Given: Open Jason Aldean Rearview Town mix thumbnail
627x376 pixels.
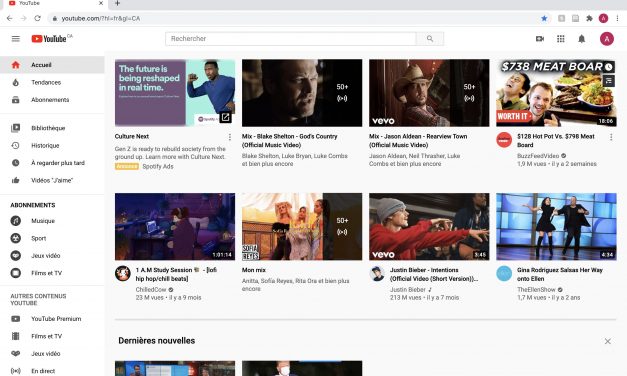Looking at the screenshot, I should tap(429, 93).
